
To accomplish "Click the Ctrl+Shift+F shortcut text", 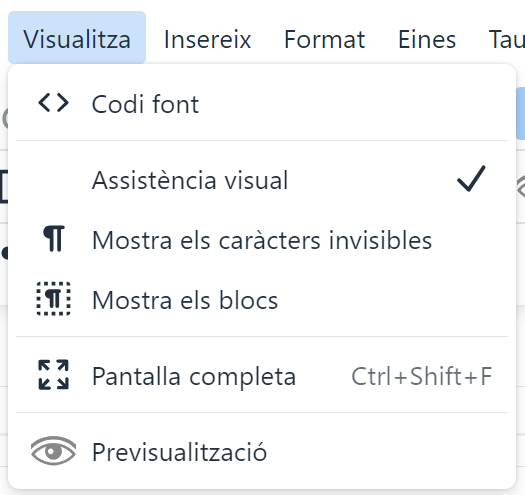I will coord(422,376).
